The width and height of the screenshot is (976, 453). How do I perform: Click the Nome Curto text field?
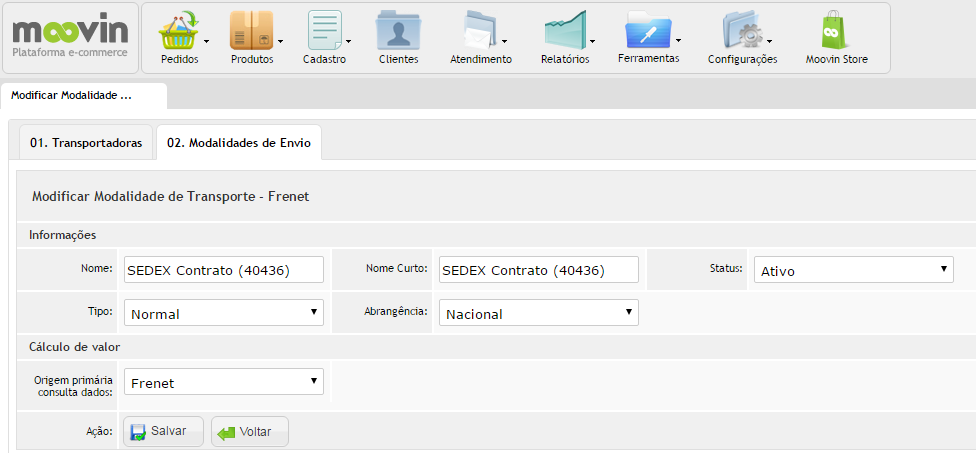point(538,270)
